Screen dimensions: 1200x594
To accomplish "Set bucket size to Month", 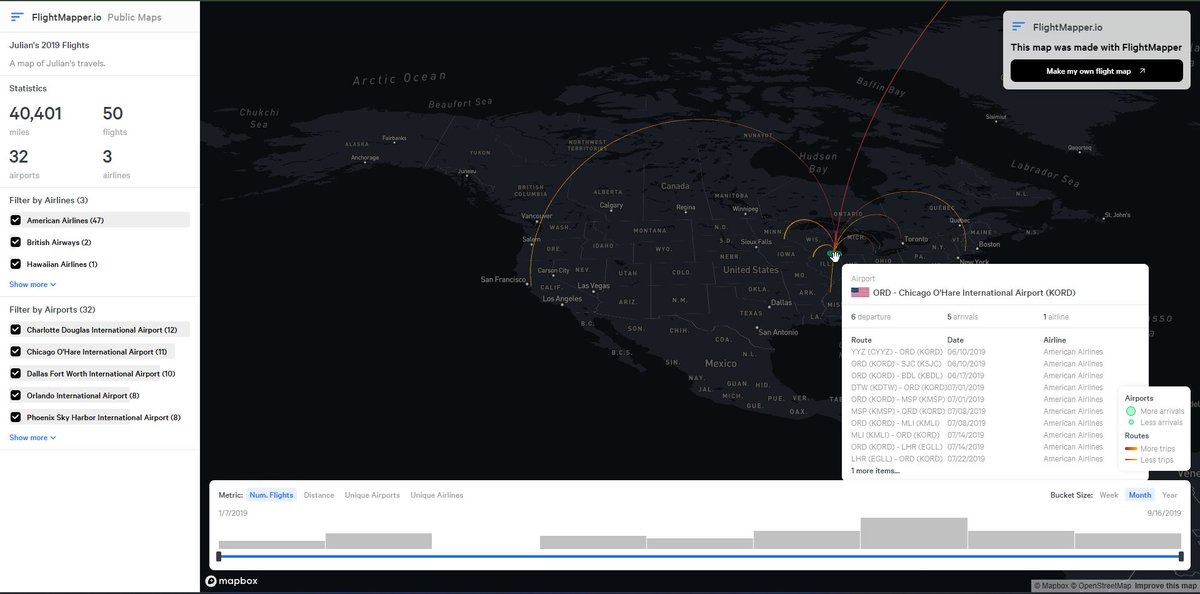I will (x=1140, y=495).
